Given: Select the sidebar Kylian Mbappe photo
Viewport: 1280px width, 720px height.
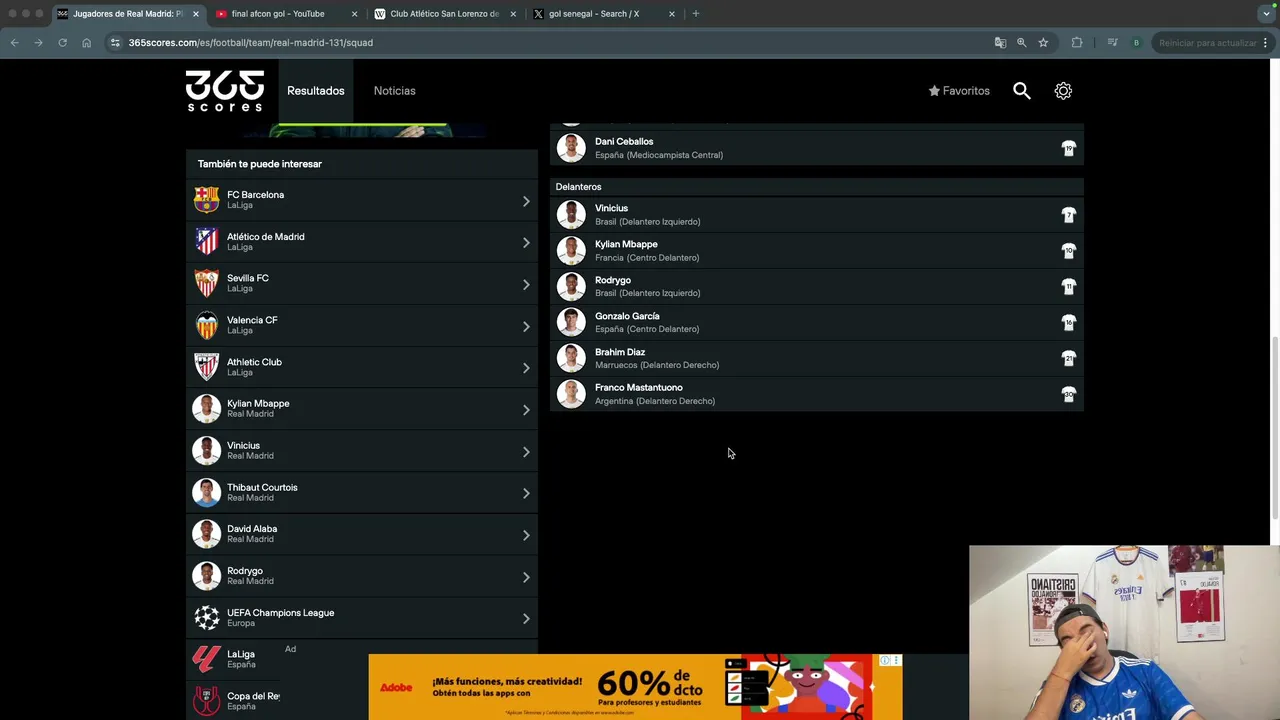Looking at the screenshot, I should click(x=207, y=409).
